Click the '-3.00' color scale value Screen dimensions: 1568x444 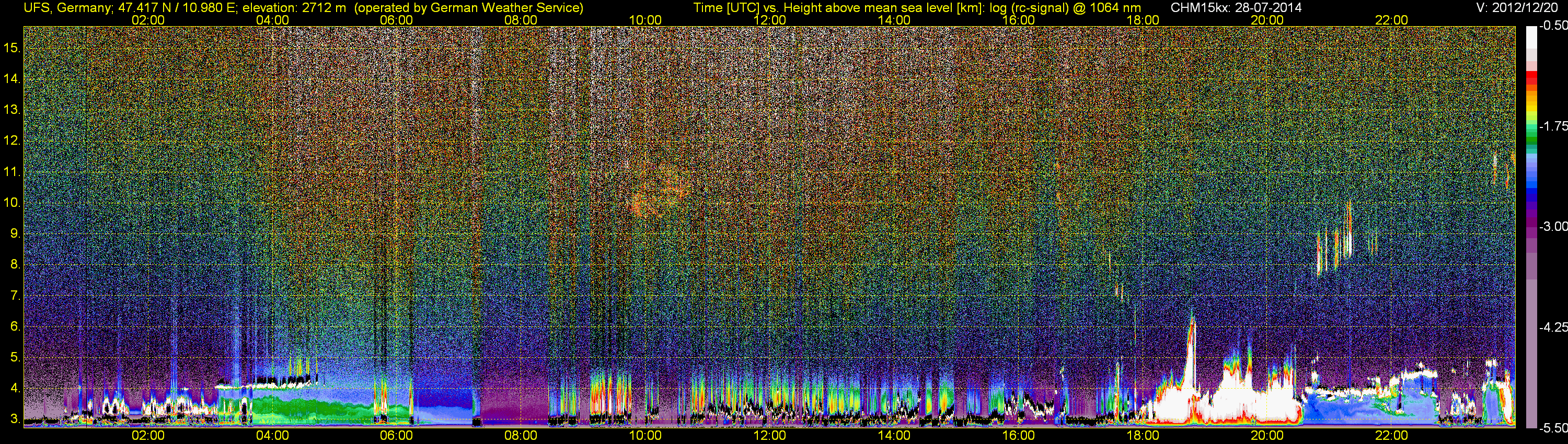coord(1553,226)
